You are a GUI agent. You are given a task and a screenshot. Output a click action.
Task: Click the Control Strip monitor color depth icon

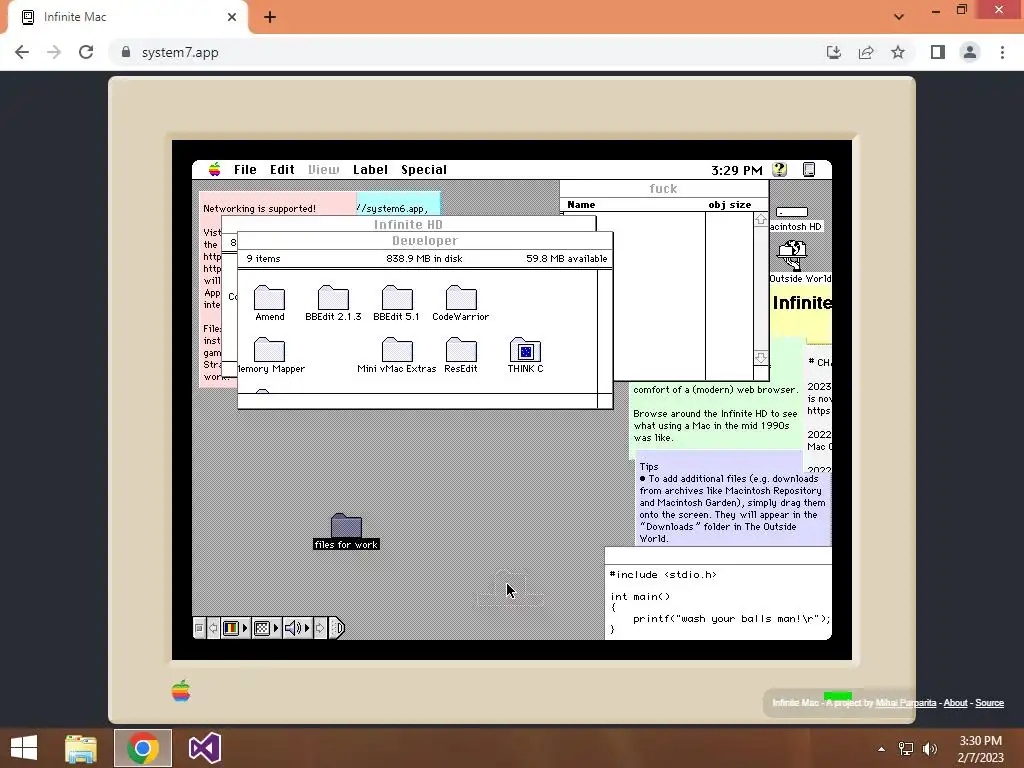point(231,628)
